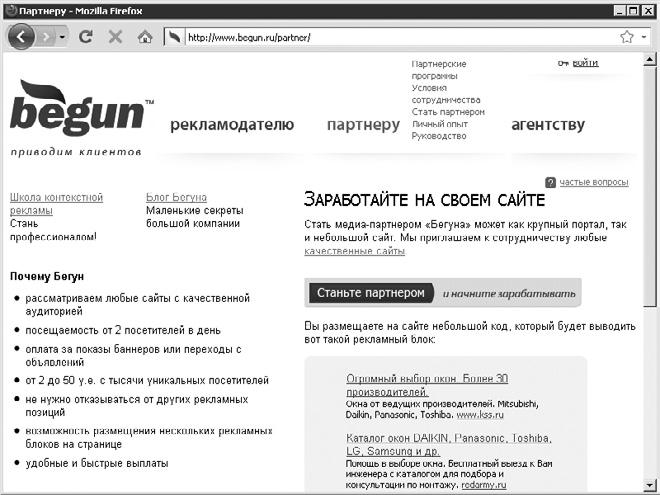This screenshot has height=495, width=660.
Task: Open the history dropdown next to Forward
Action: (62, 36)
